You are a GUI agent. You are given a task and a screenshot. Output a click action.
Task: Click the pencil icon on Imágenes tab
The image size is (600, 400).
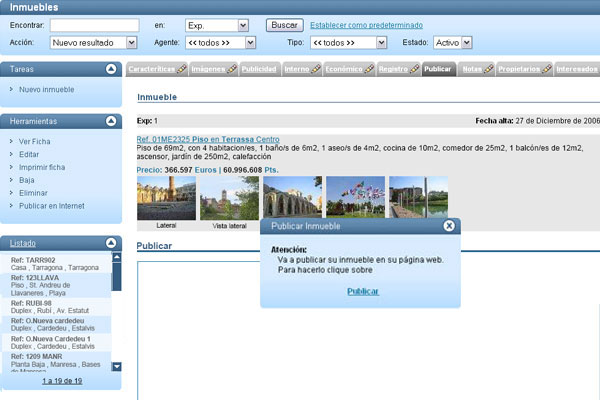point(233,69)
